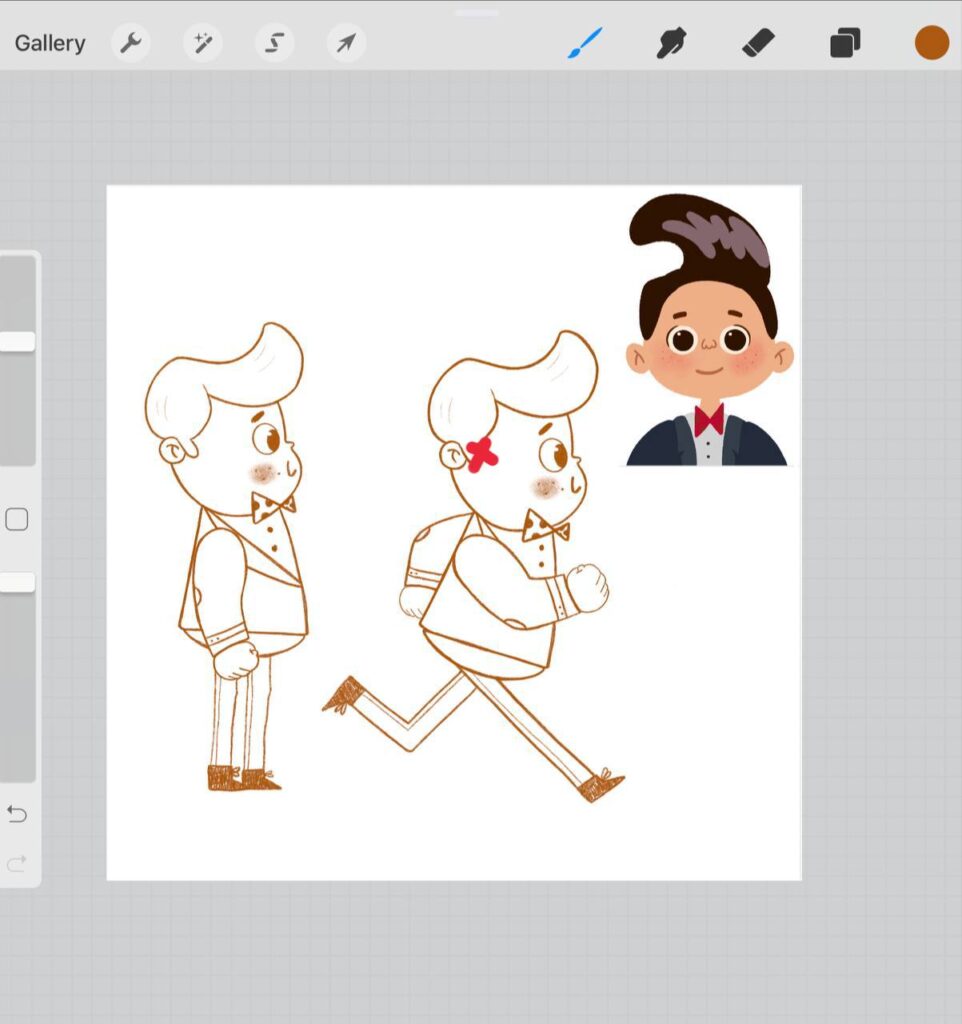Click the brush size slider handle
Screen dimensions: 962x1024
click(17, 342)
